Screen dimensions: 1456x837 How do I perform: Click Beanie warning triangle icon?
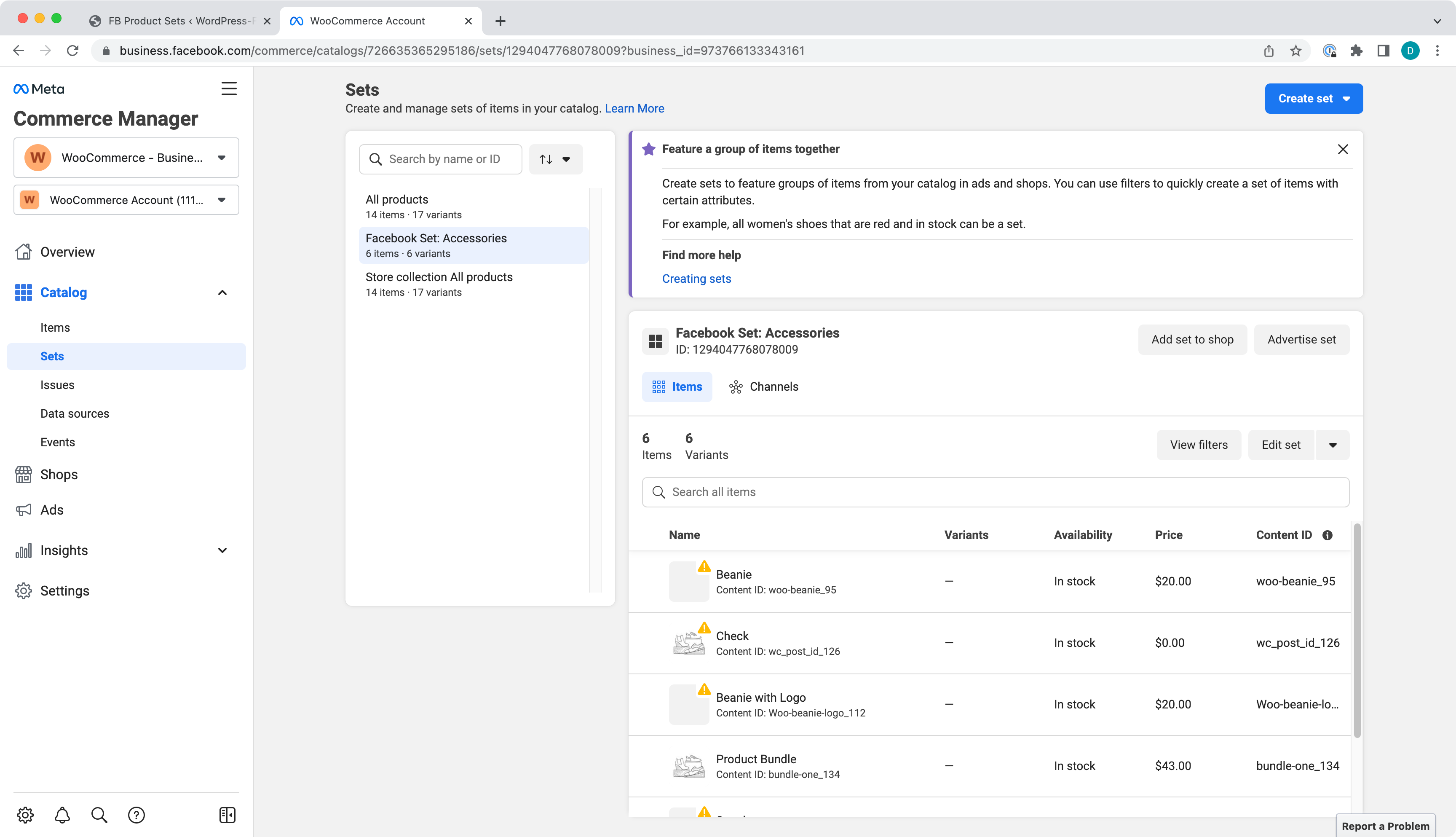point(704,566)
